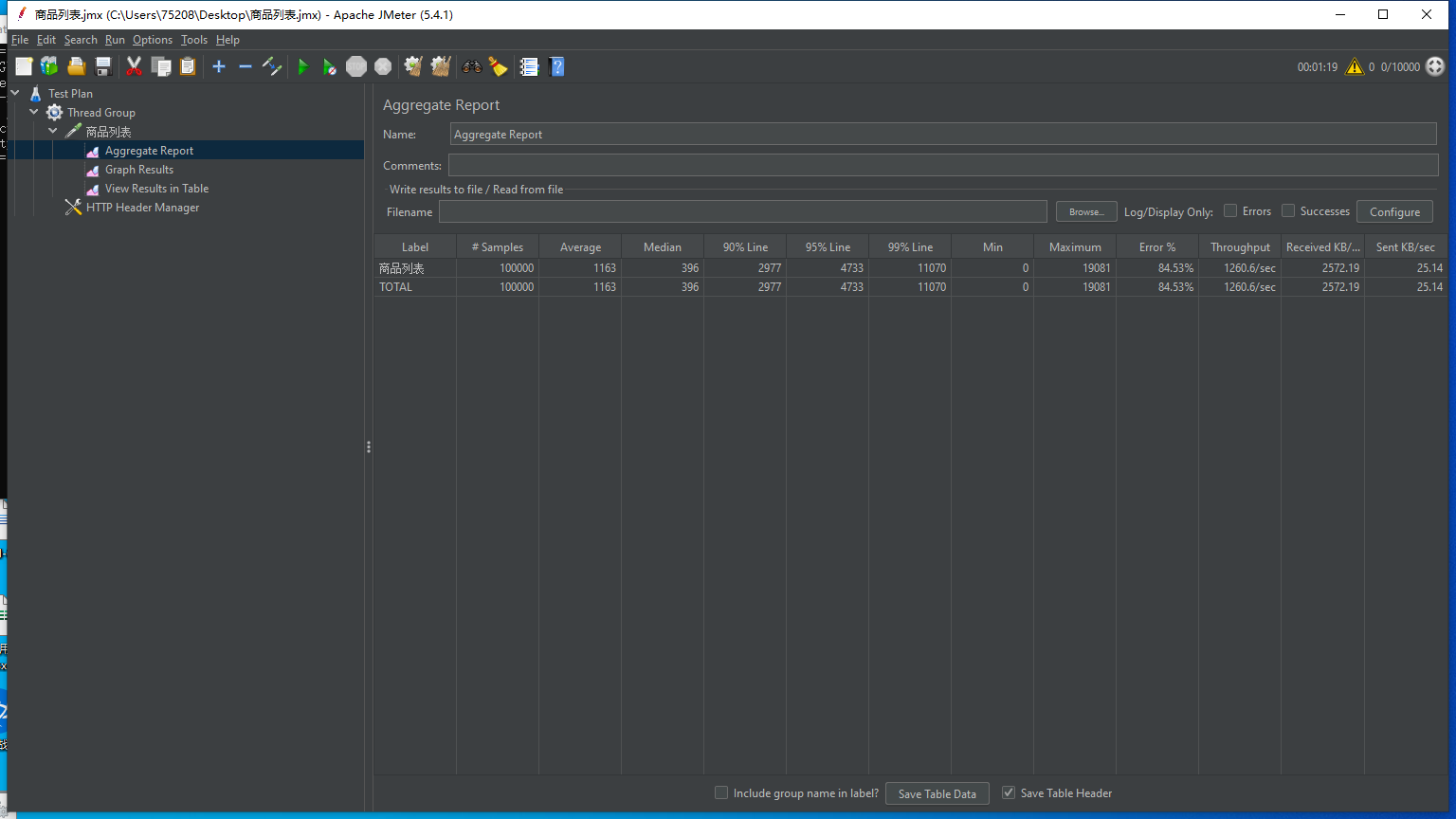The width and height of the screenshot is (1456, 819).
Task: Click the # Samples column header
Action: point(498,246)
